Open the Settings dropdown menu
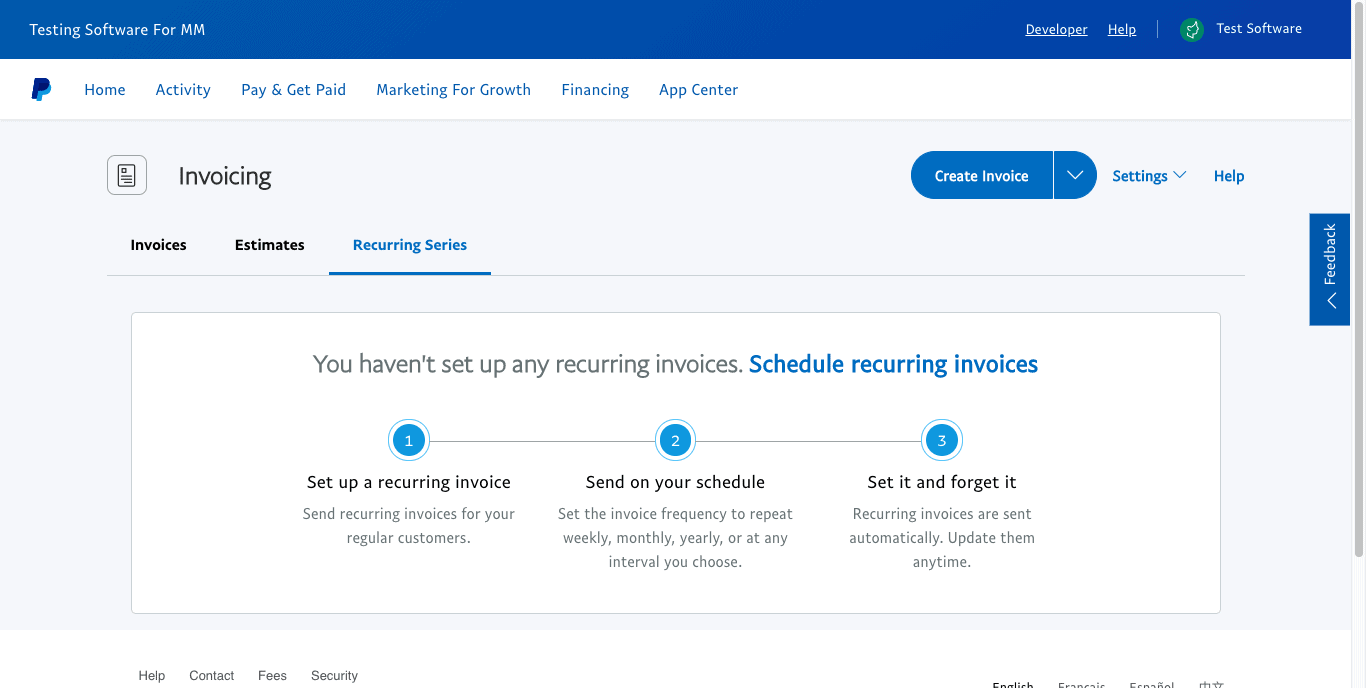This screenshot has height=688, width=1366. click(x=1149, y=175)
